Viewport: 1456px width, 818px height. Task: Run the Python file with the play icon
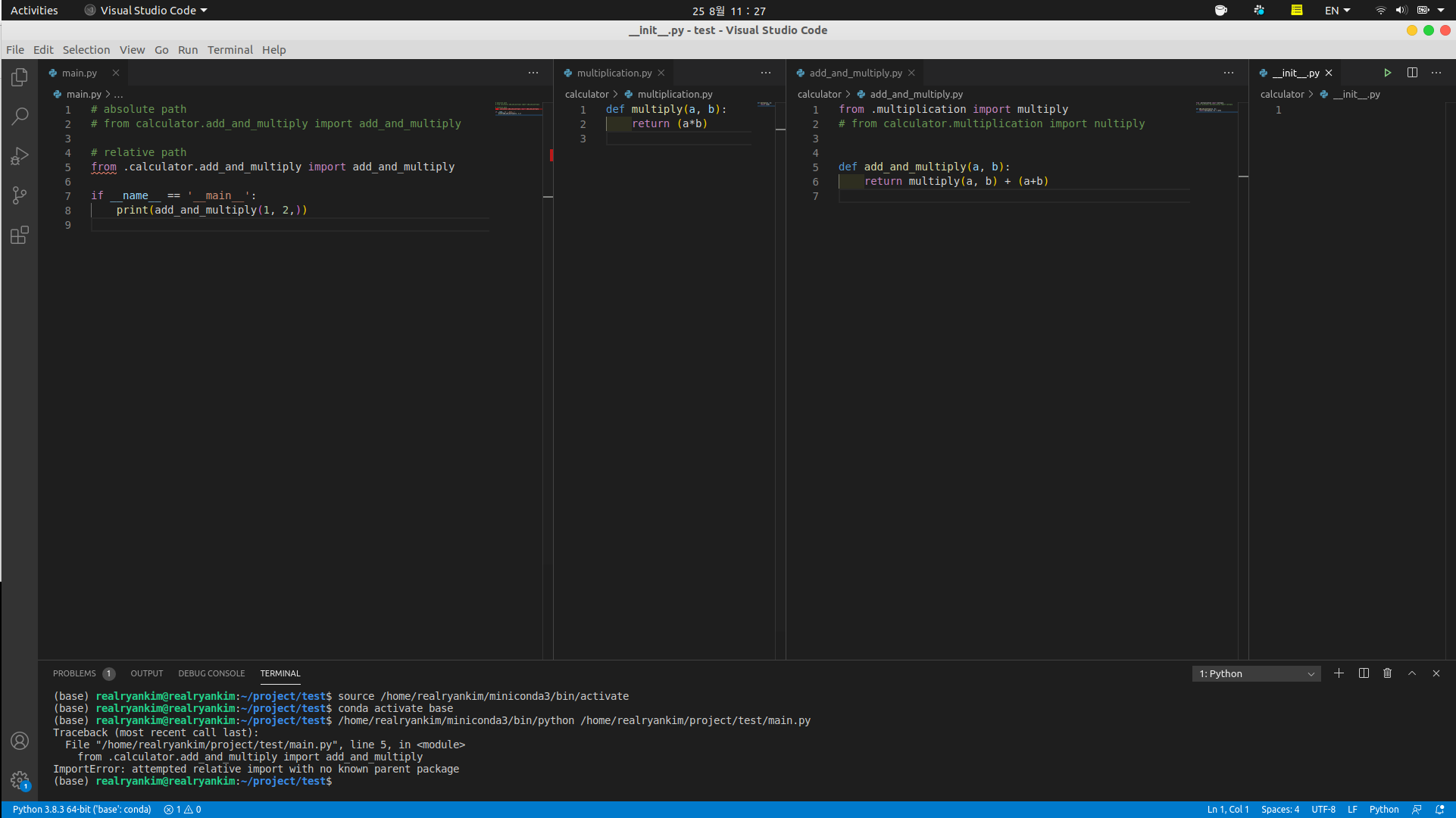pos(1387,72)
